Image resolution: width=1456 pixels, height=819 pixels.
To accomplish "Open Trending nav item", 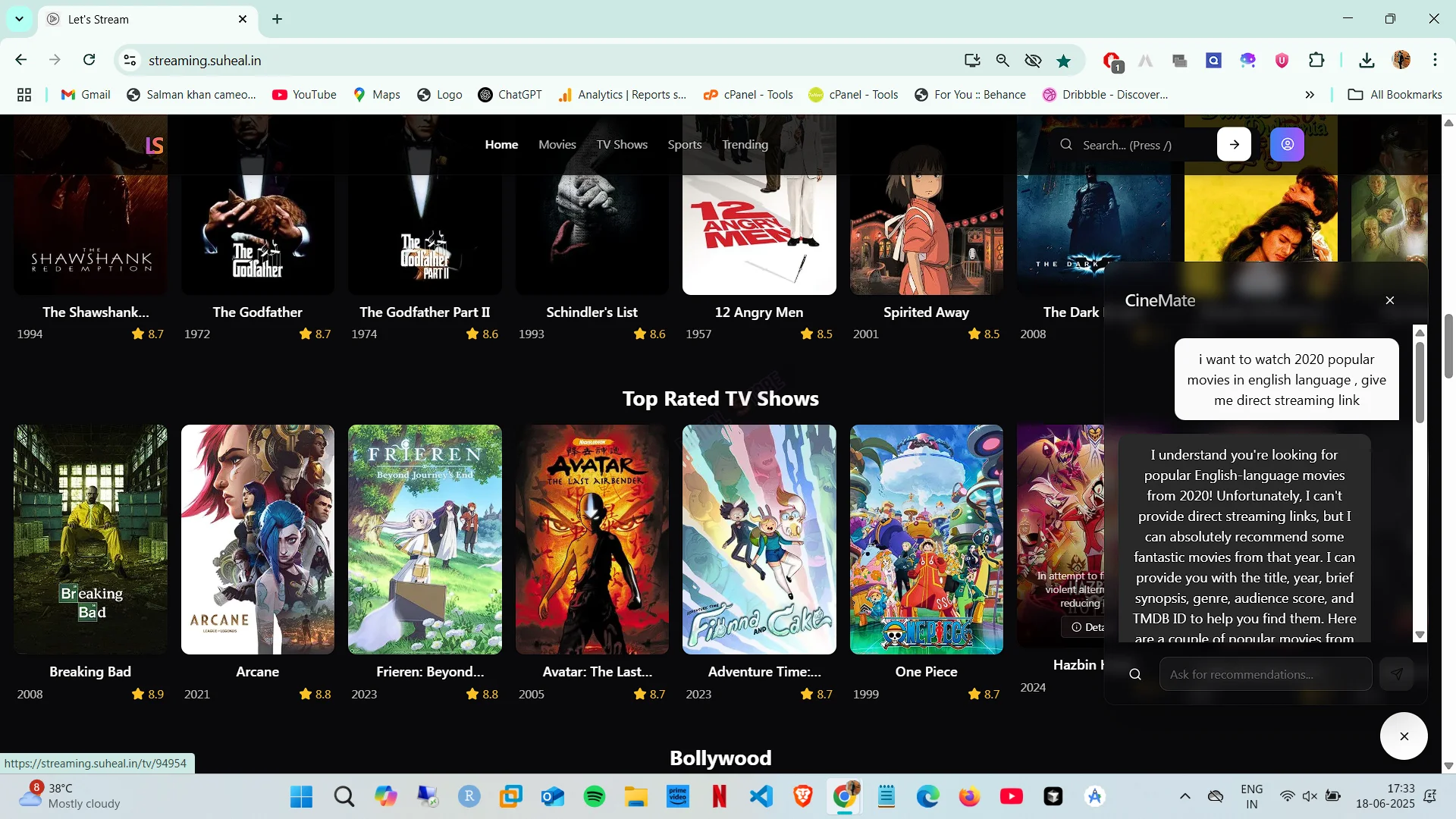I will [745, 144].
